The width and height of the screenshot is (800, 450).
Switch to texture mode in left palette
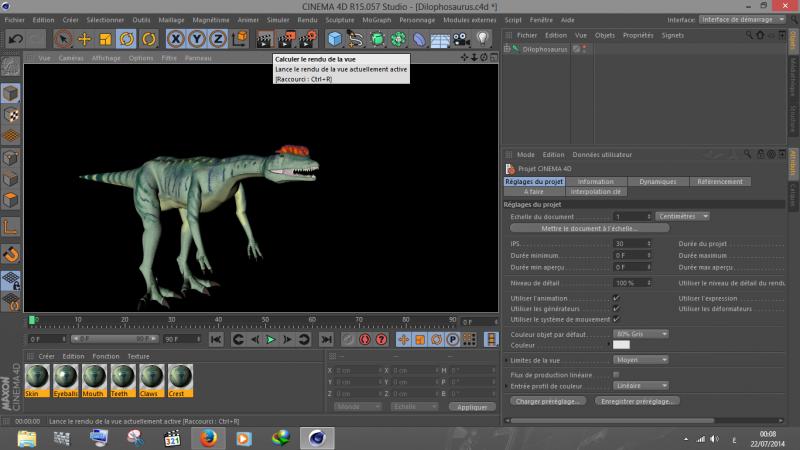(11, 115)
